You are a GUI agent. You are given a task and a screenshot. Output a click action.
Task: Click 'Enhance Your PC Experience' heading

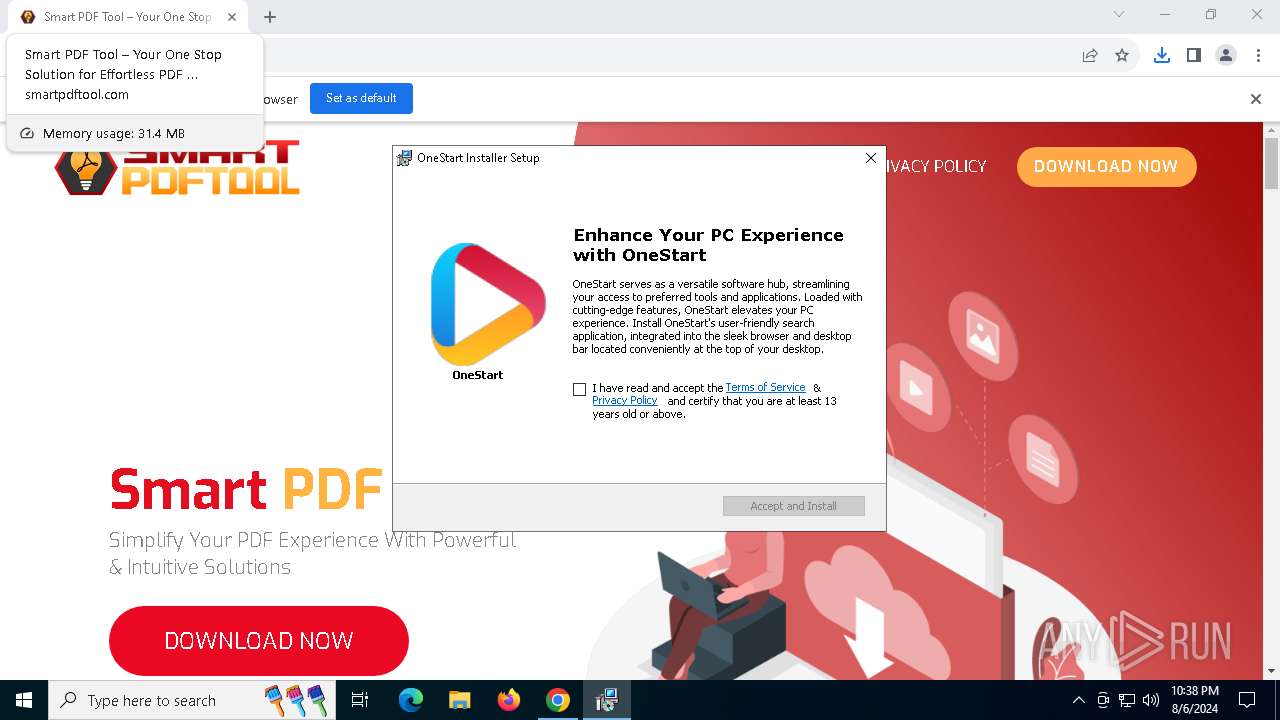[708, 245]
